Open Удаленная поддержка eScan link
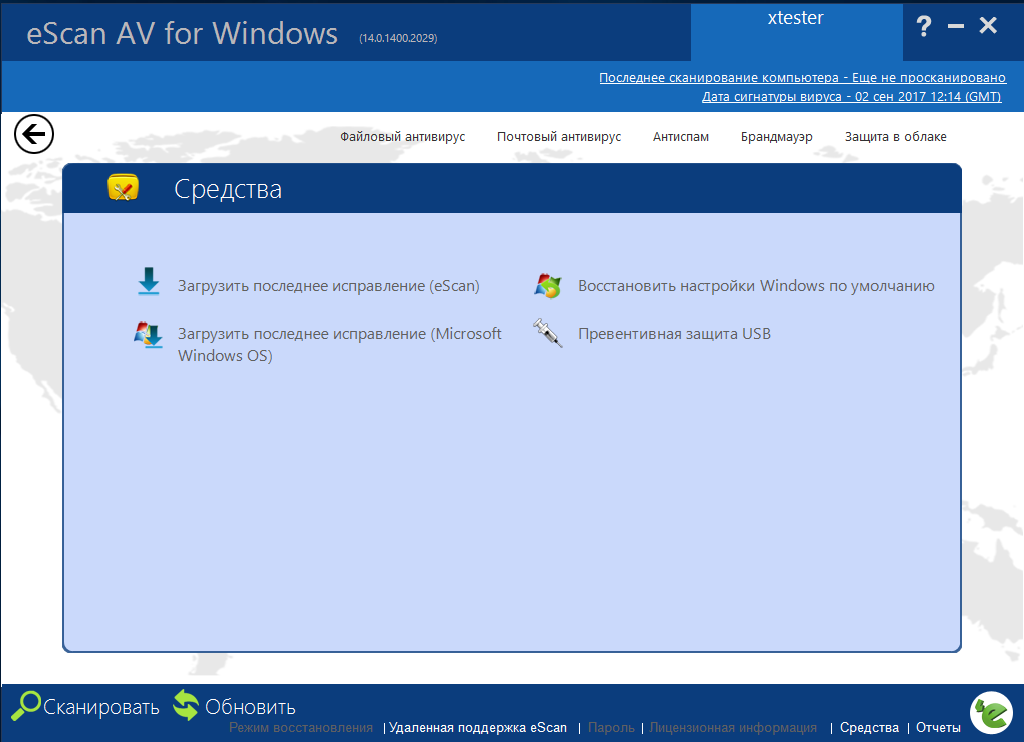 pos(477,728)
